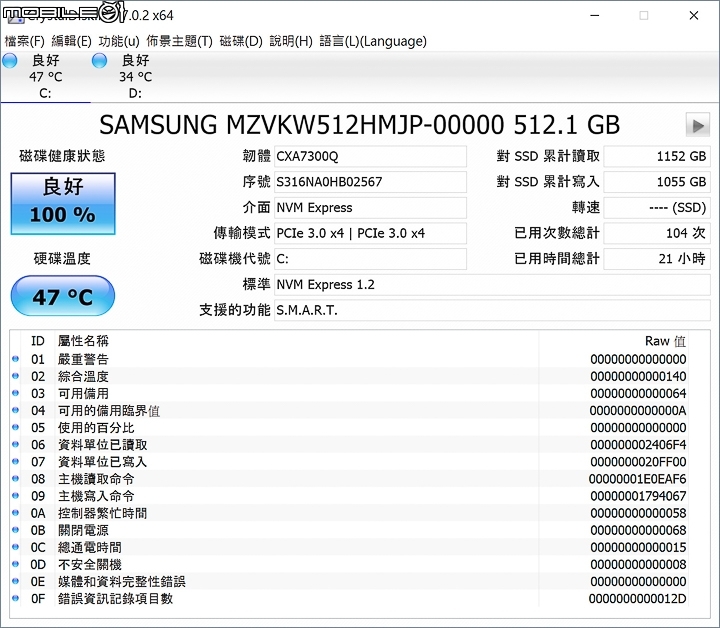Image resolution: width=720 pixels, height=628 pixels.
Task: Click the standard field NVM Express 1.2
Action: [492, 285]
